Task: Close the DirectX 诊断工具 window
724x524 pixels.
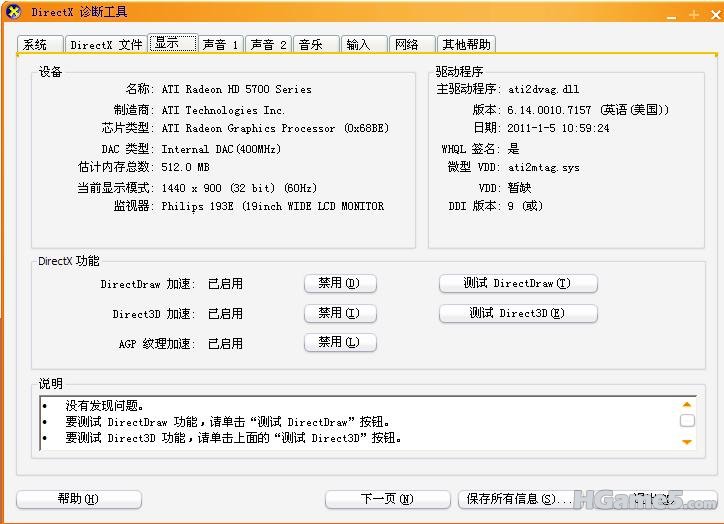Action: [x=716, y=15]
